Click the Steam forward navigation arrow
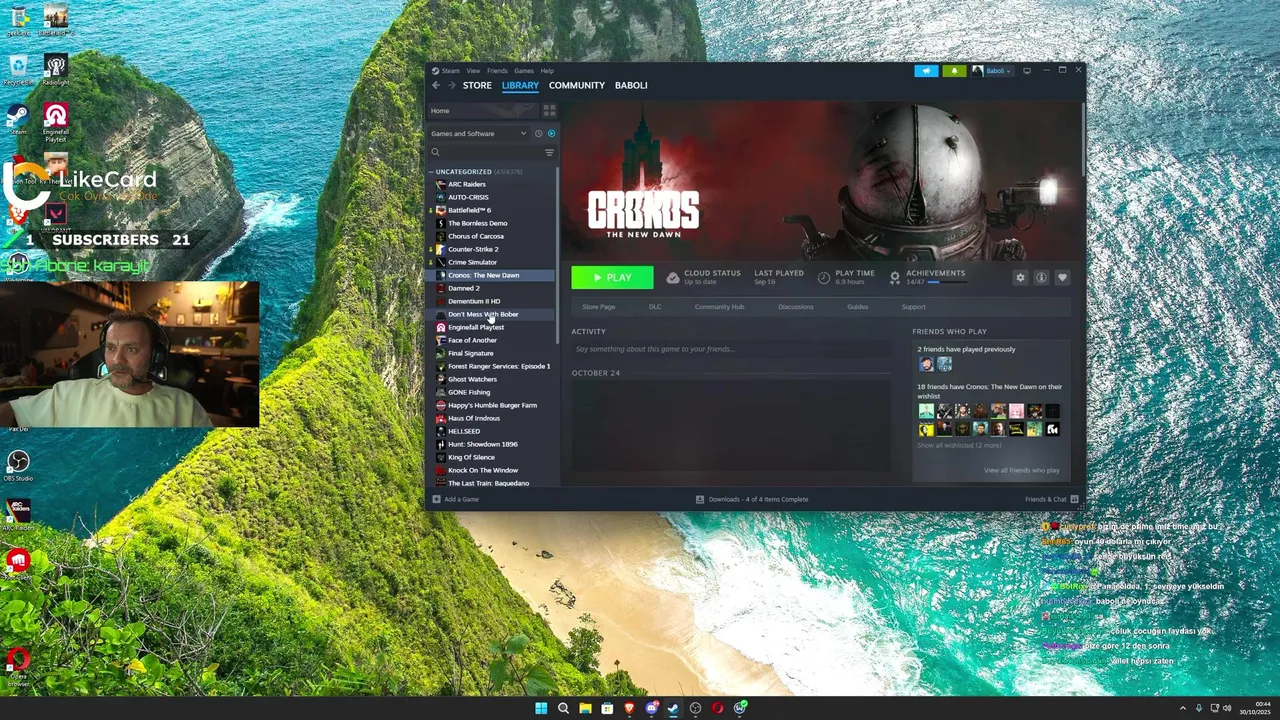Viewport: 1280px width, 720px height. tap(451, 85)
